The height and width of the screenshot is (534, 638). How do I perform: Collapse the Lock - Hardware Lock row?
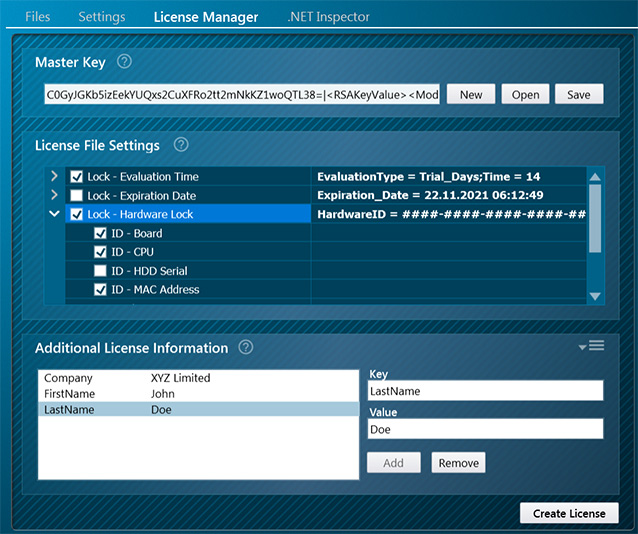point(54,214)
